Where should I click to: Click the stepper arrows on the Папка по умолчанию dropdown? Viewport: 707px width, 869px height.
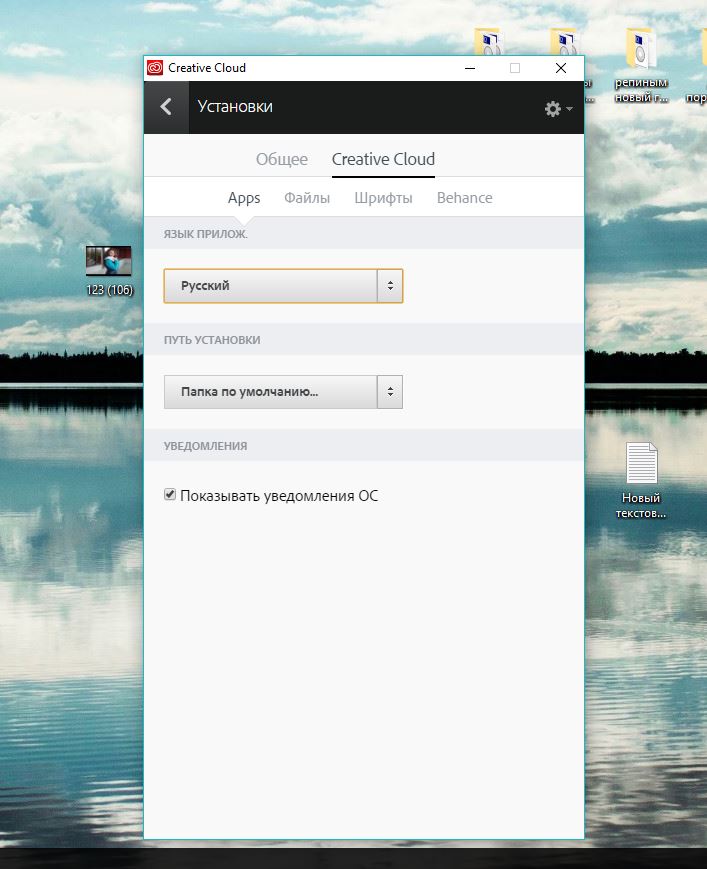pos(390,392)
